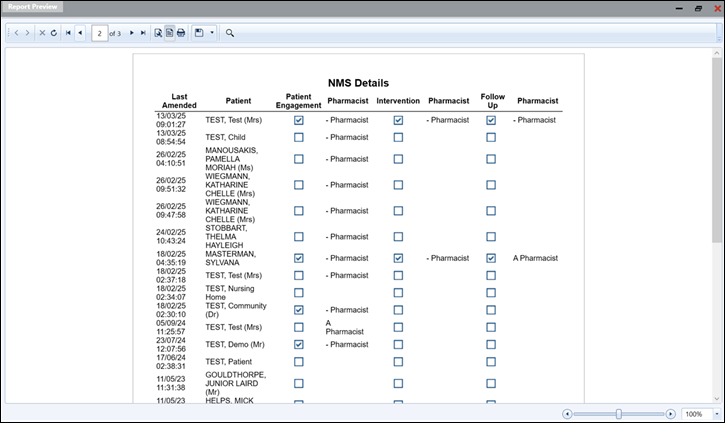The width and height of the screenshot is (725, 423).
Task: Zoom out with the minus circle button
Action: click(567, 414)
